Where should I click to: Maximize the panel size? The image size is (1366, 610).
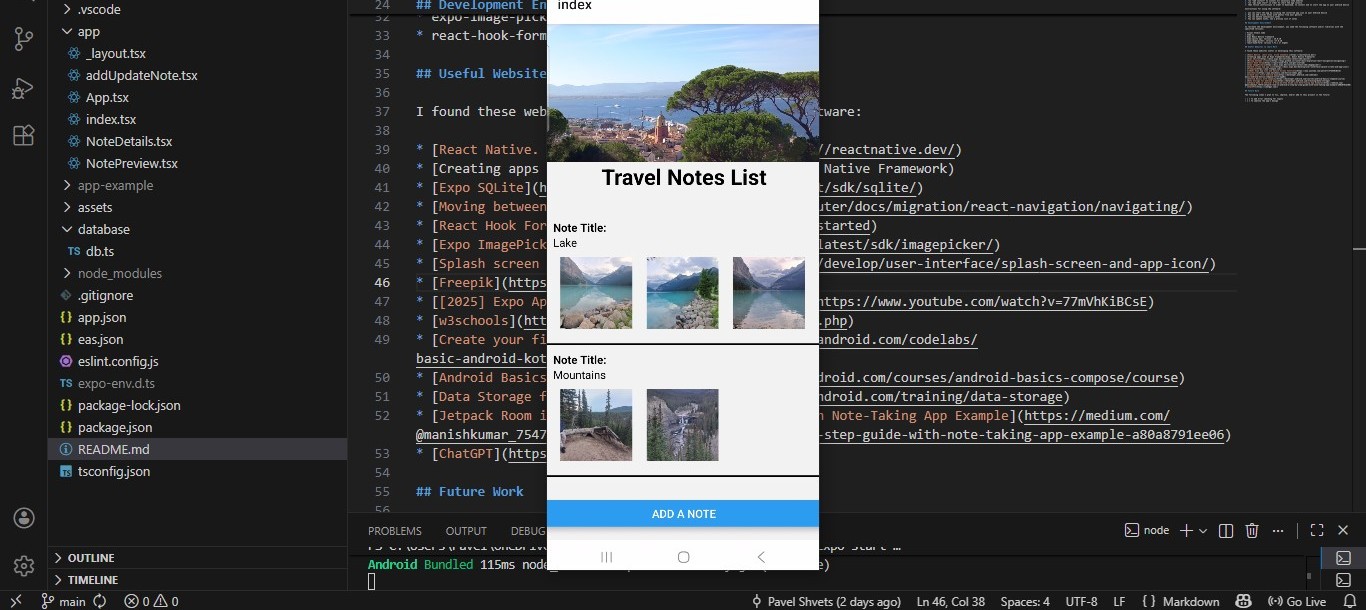pos(1317,530)
